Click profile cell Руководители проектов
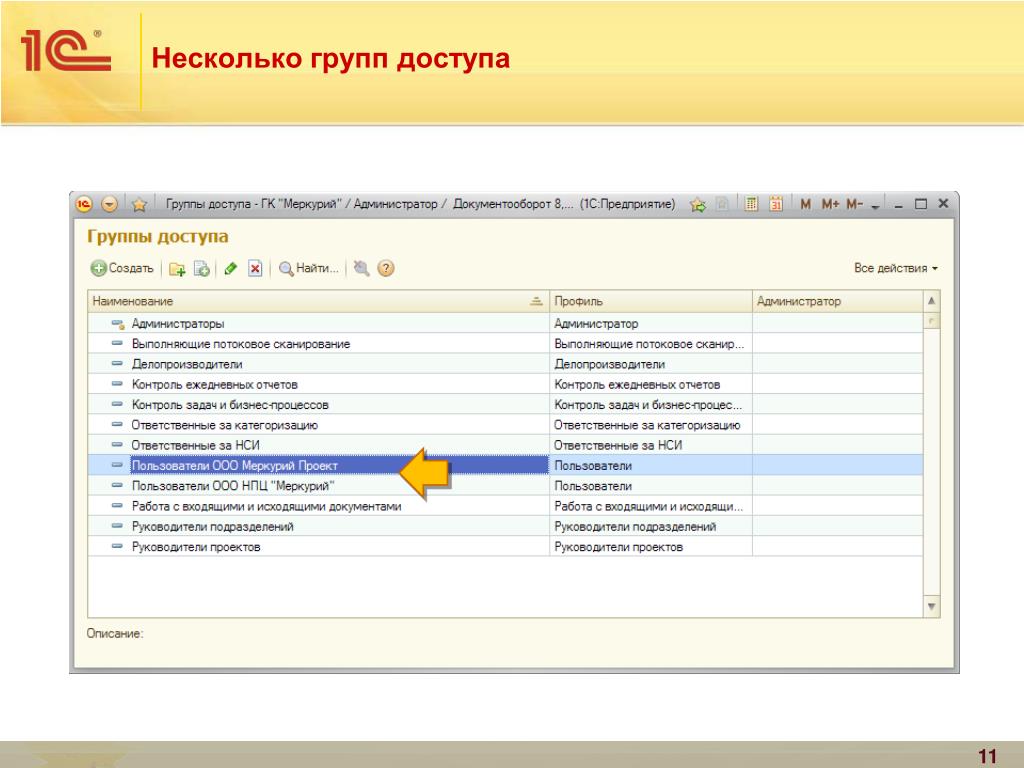 [650, 546]
